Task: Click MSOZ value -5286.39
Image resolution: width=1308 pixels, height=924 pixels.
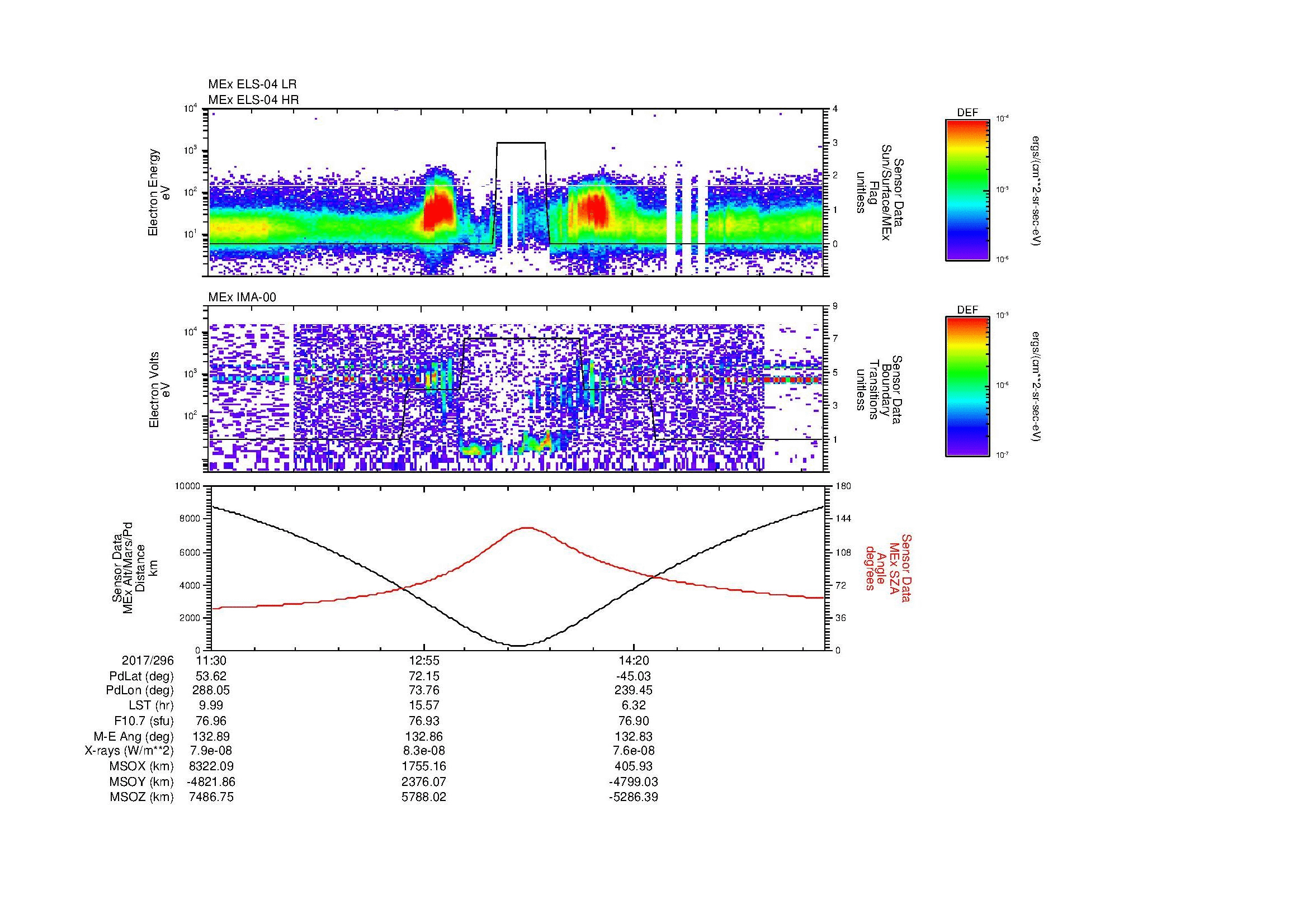Action: (x=634, y=797)
